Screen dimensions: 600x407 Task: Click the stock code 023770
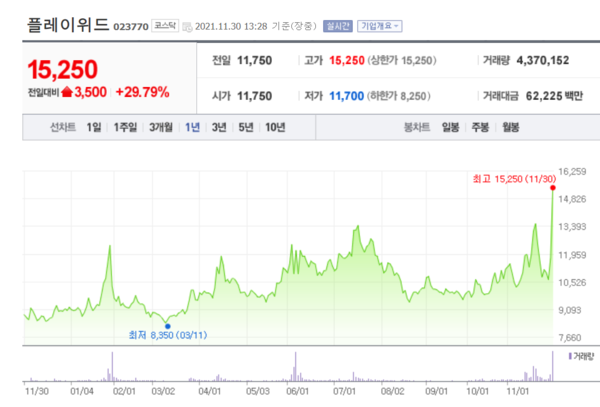click(x=131, y=27)
